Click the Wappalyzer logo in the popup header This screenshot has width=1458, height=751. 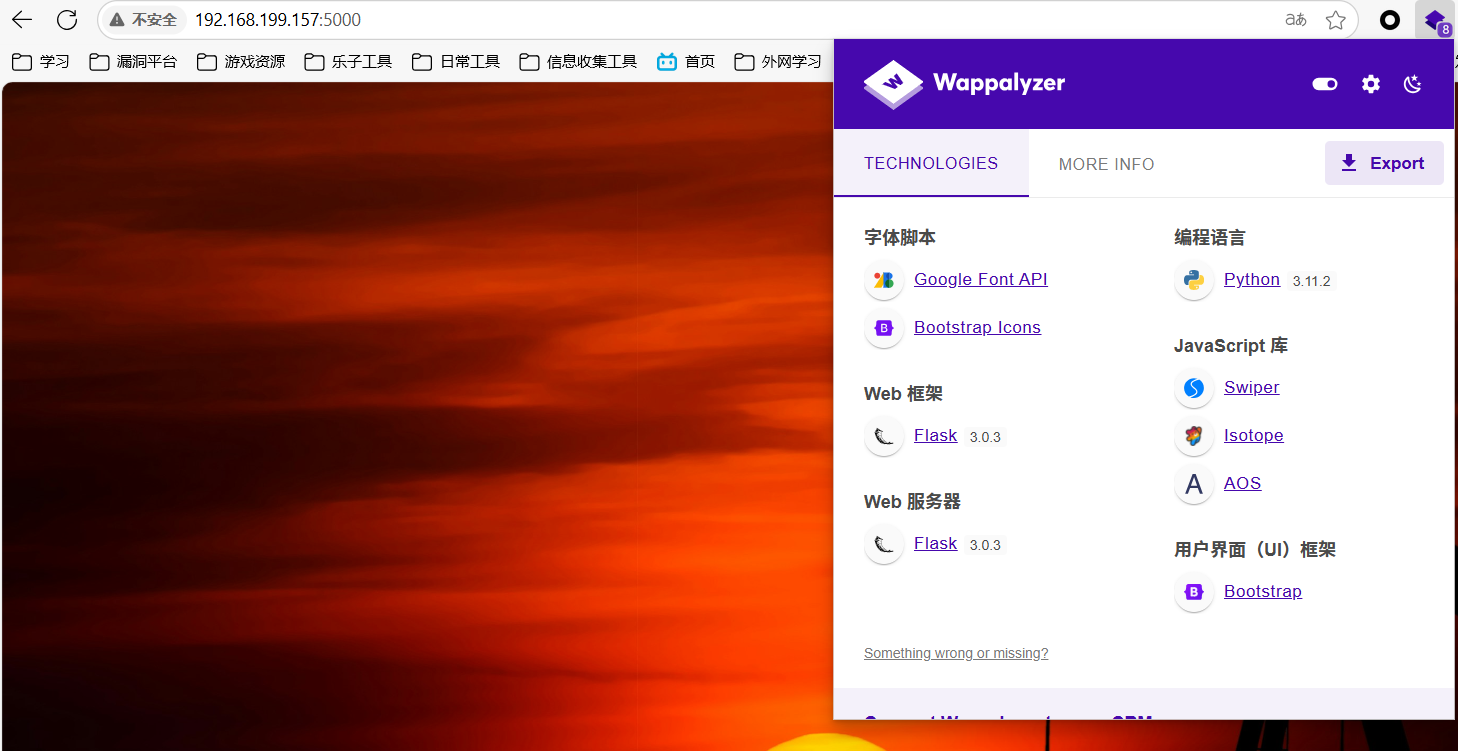click(x=965, y=84)
